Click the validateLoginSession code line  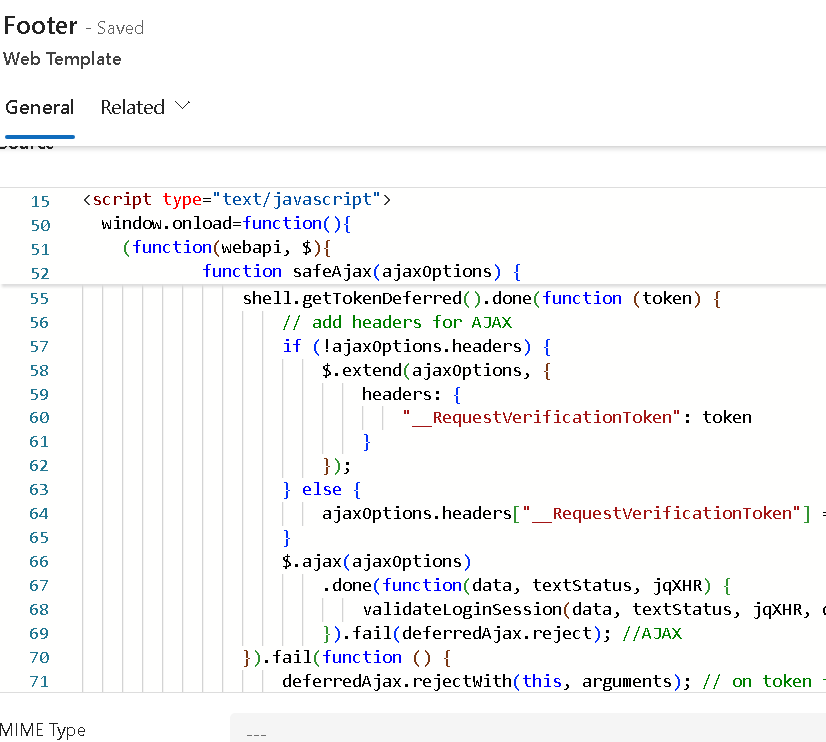point(594,610)
